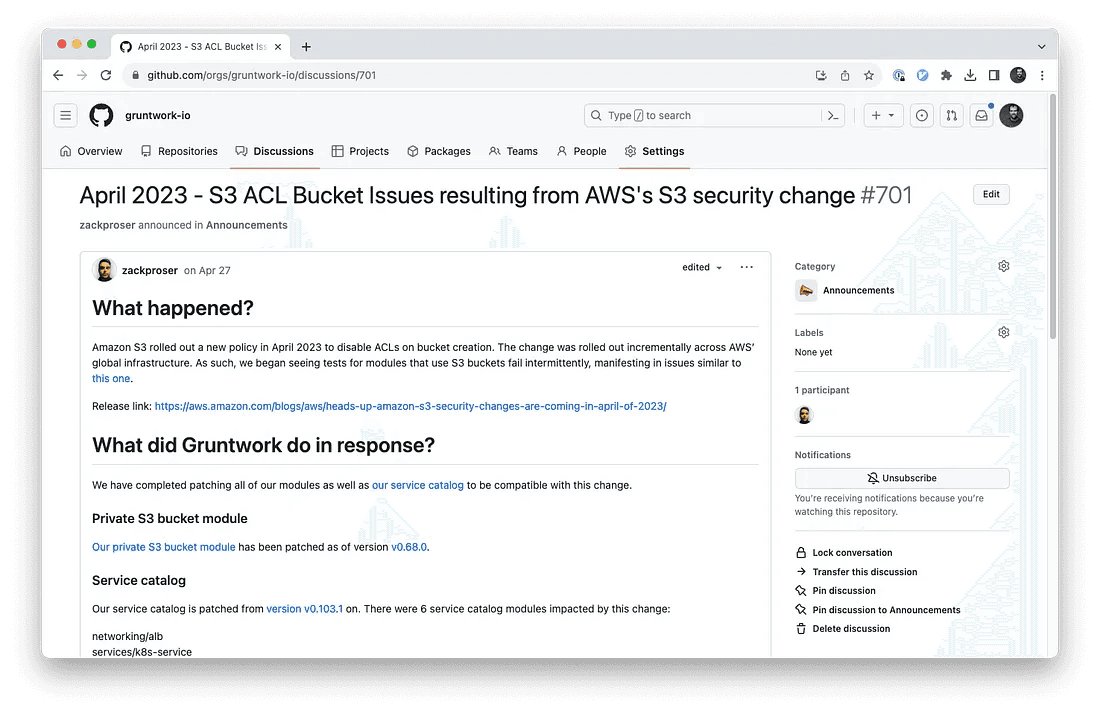Bookmark this page with the star icon

(x=868, y=75)
